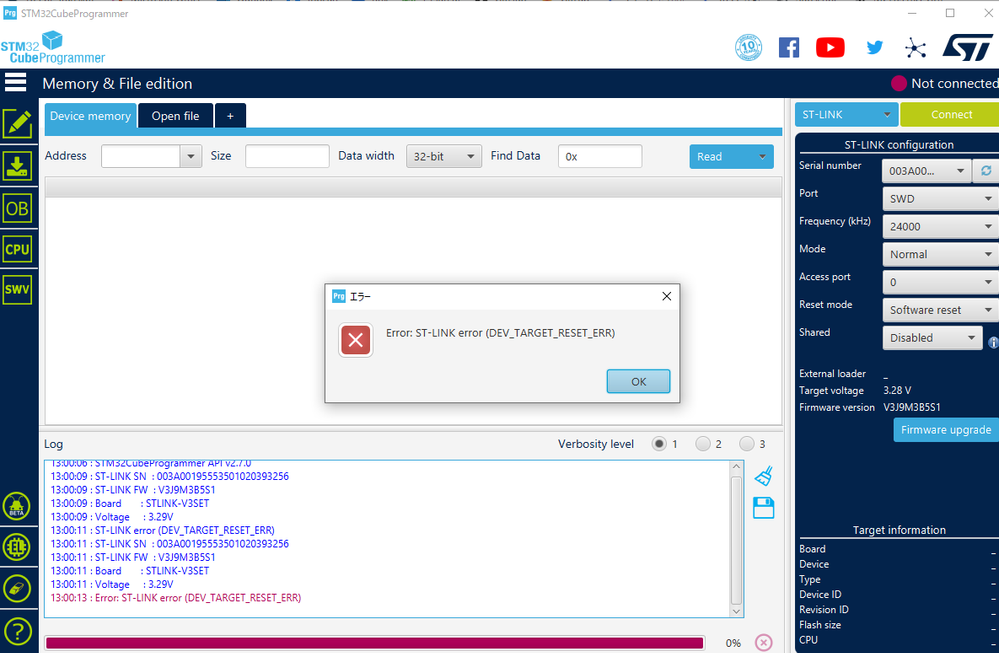Viewport: 999px width, 653px height.
Task: Open the help question mark icon
Action: (x=17, y=631)
